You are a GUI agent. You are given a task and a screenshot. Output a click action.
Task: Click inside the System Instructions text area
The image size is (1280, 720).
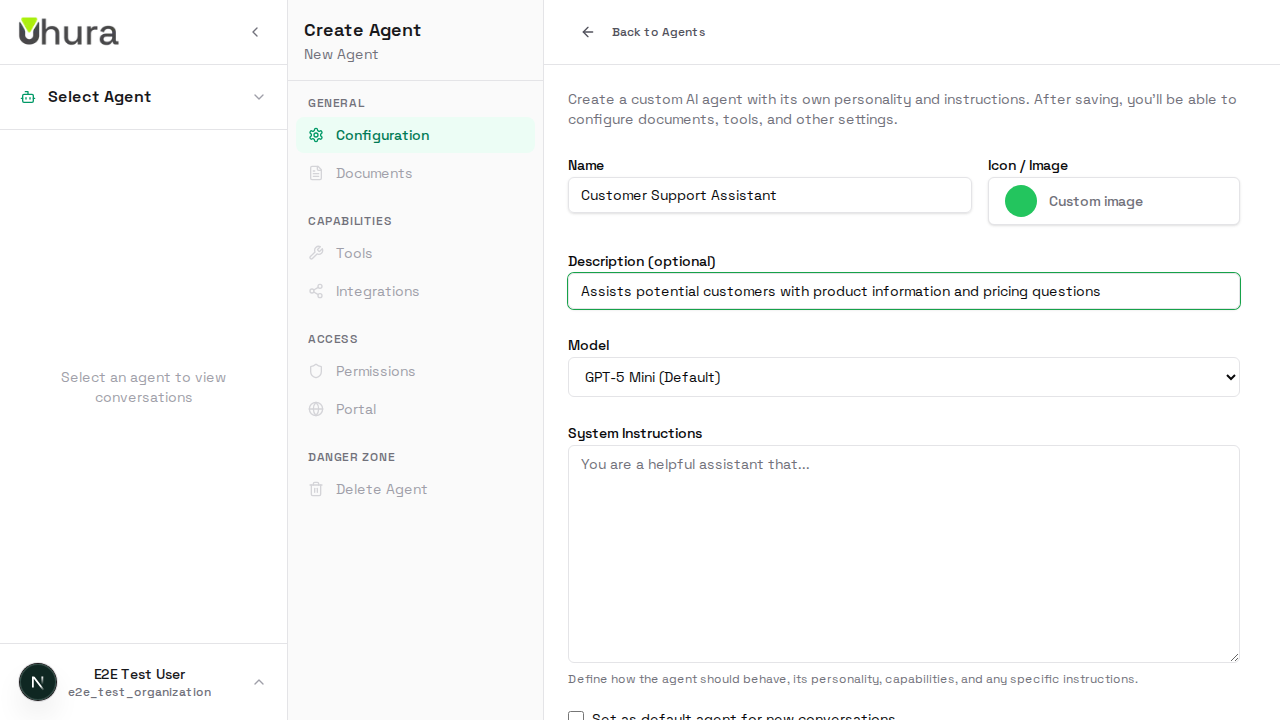(903, 553)
